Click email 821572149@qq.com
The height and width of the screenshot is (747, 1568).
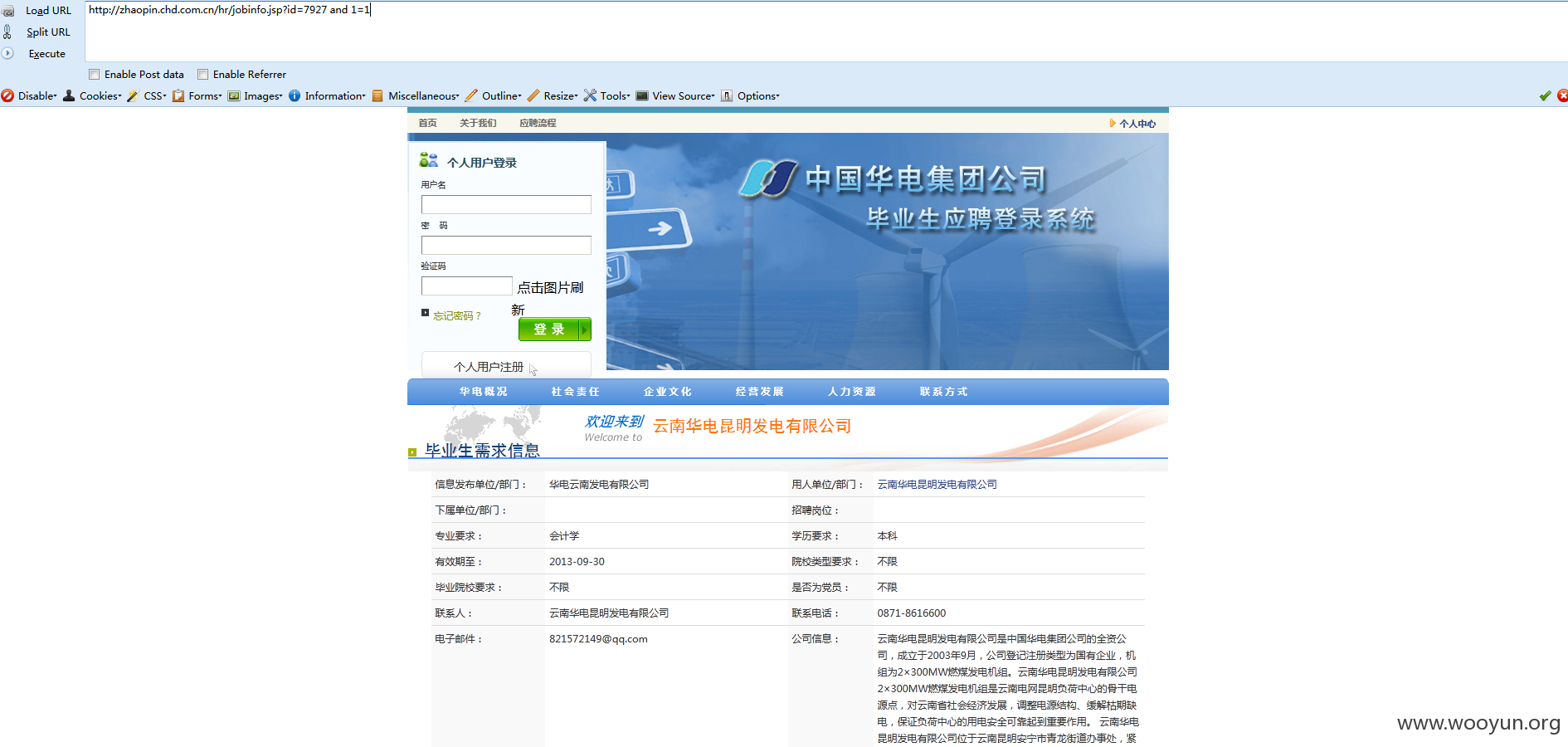[598, 639]
